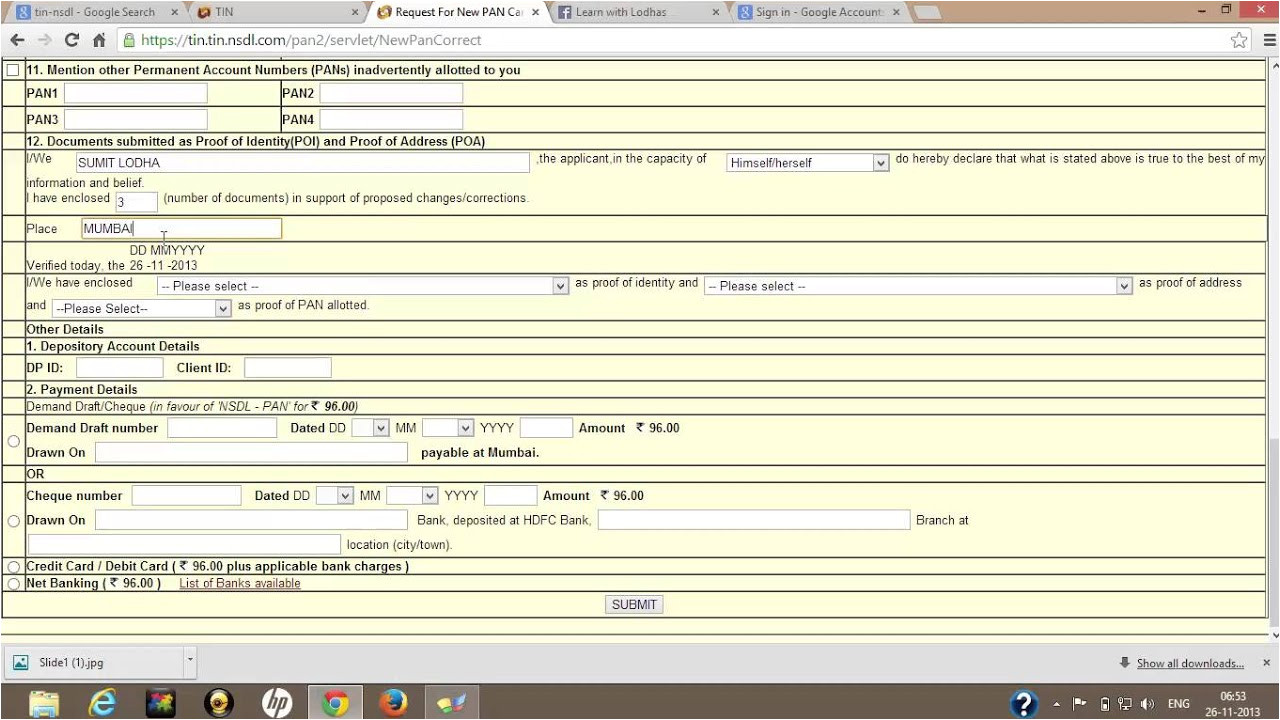Click the browser back arrow
This screenshot has height=720, width=1280.
(x=17, y=40)
